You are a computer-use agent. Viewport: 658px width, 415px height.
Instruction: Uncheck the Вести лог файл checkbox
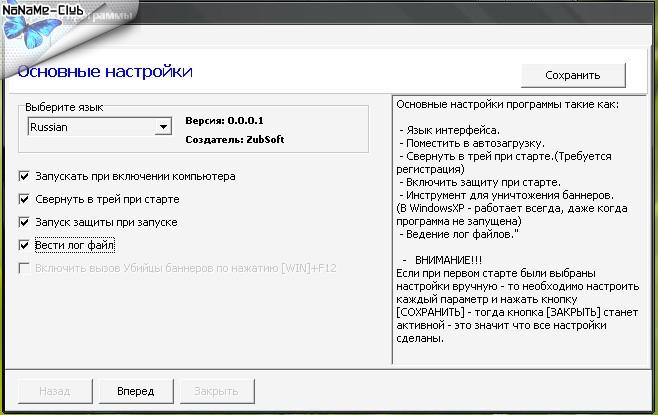point(24,245)
